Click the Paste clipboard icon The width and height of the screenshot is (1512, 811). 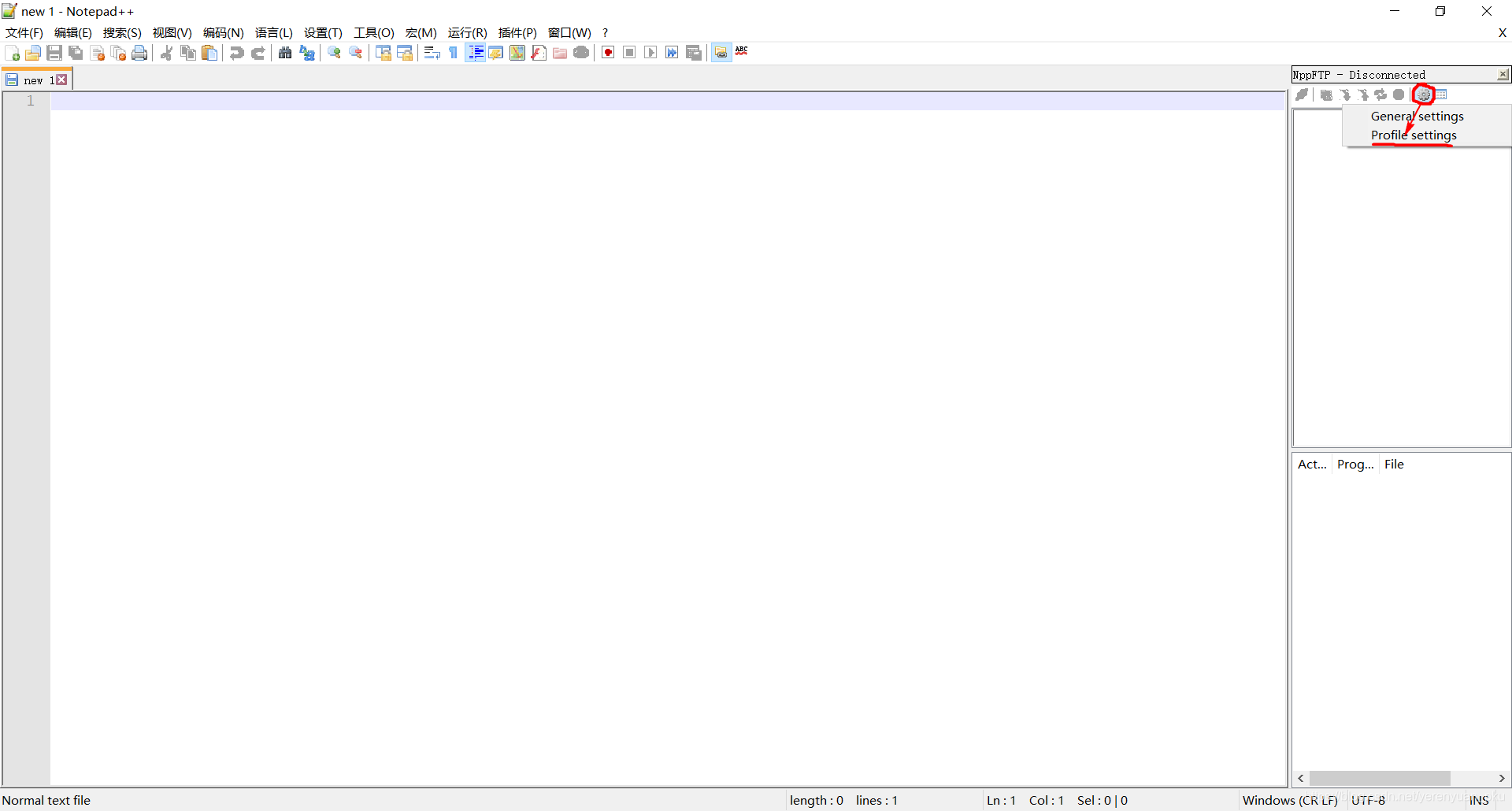coord(209,53)
